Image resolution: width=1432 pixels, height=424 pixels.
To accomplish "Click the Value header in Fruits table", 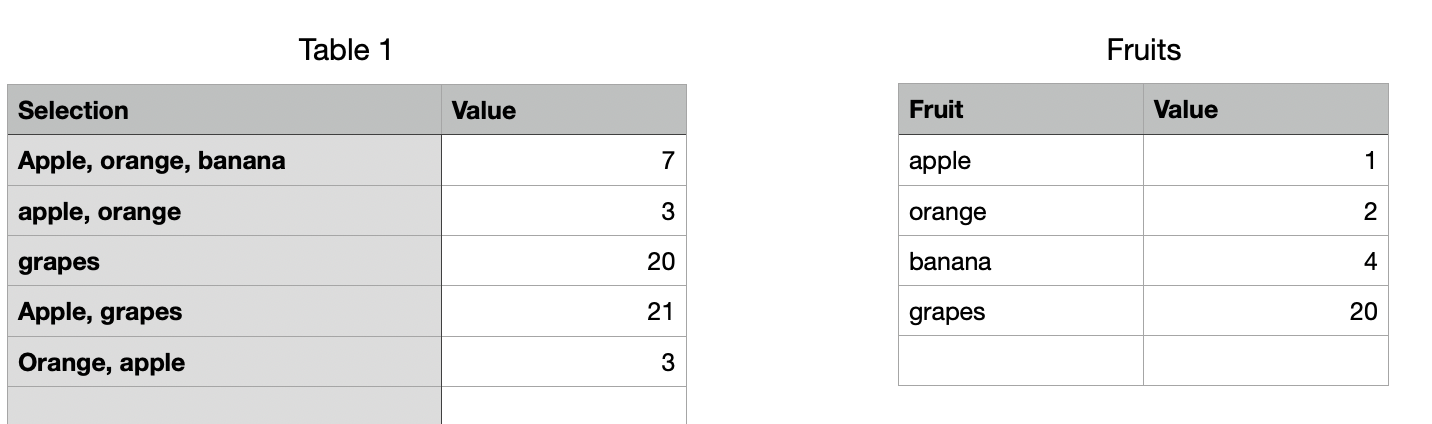I will click(1265, 109).
